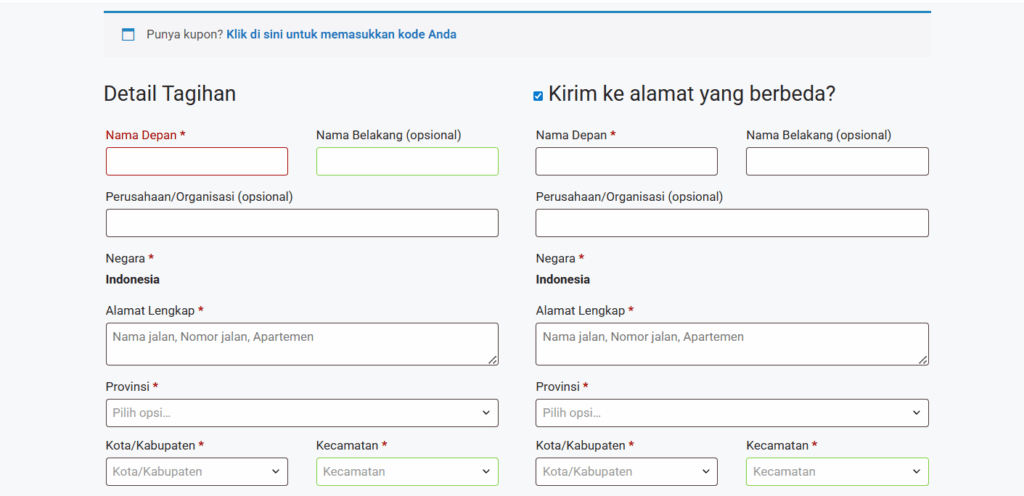Open the billing Kecamatan dropdown

click(x=408, y=471)
